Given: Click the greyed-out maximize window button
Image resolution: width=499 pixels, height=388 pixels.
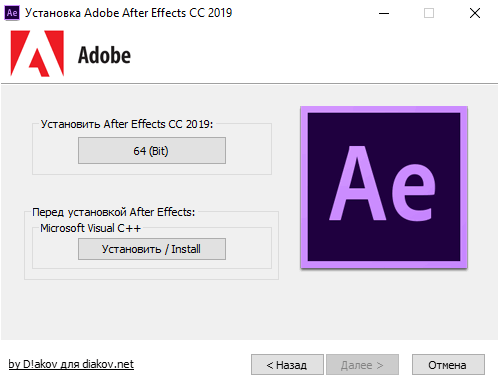Looking at the screenshot, I should tap(429, 13).
